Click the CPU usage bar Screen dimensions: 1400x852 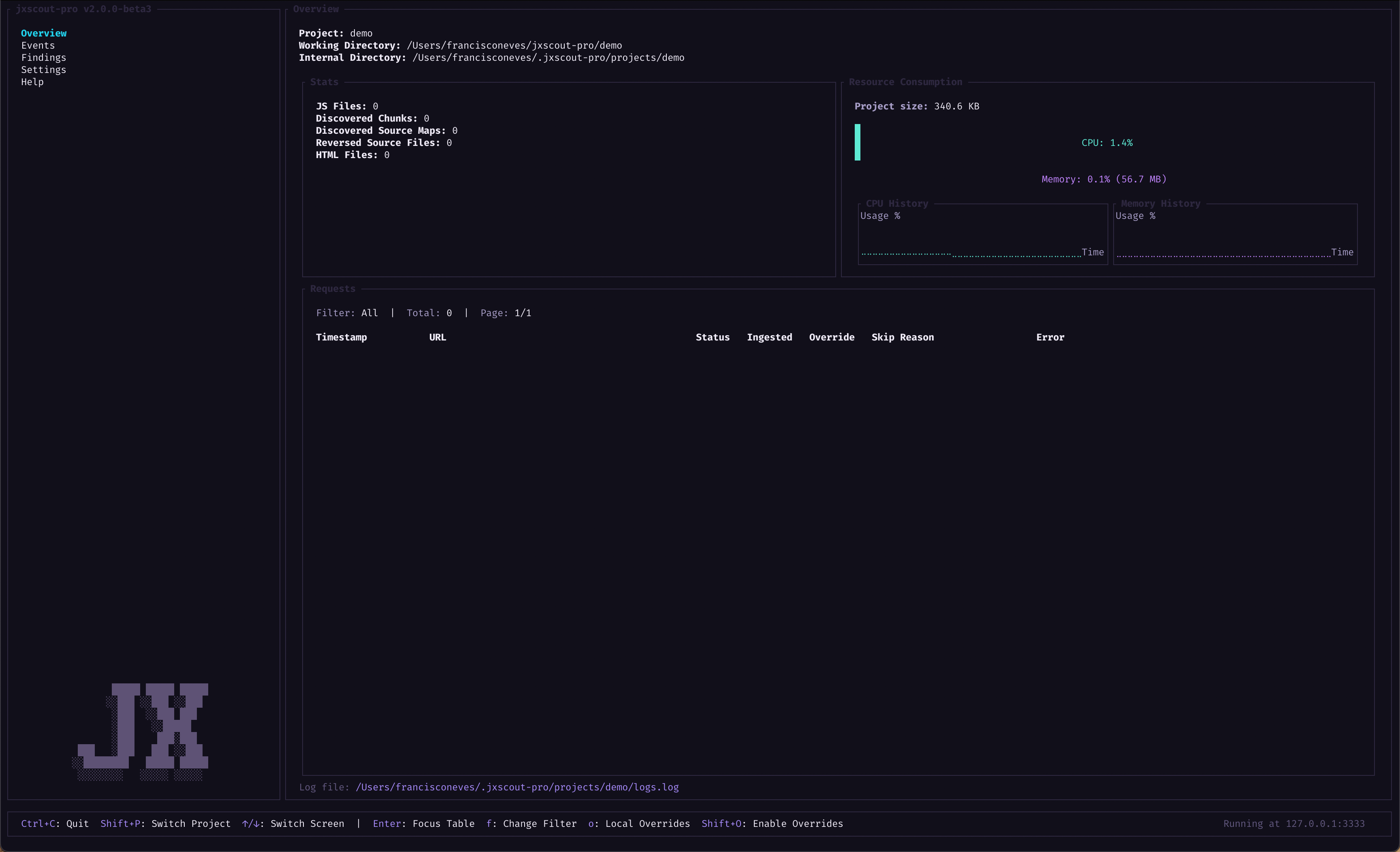pos(858,142)
